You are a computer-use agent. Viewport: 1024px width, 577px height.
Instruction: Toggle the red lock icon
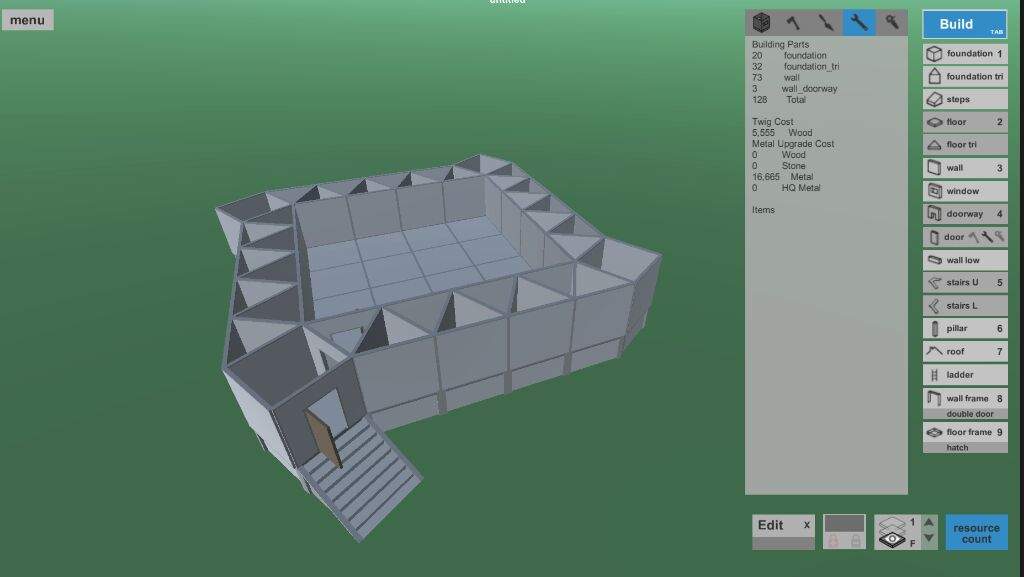tap(832, 541)
